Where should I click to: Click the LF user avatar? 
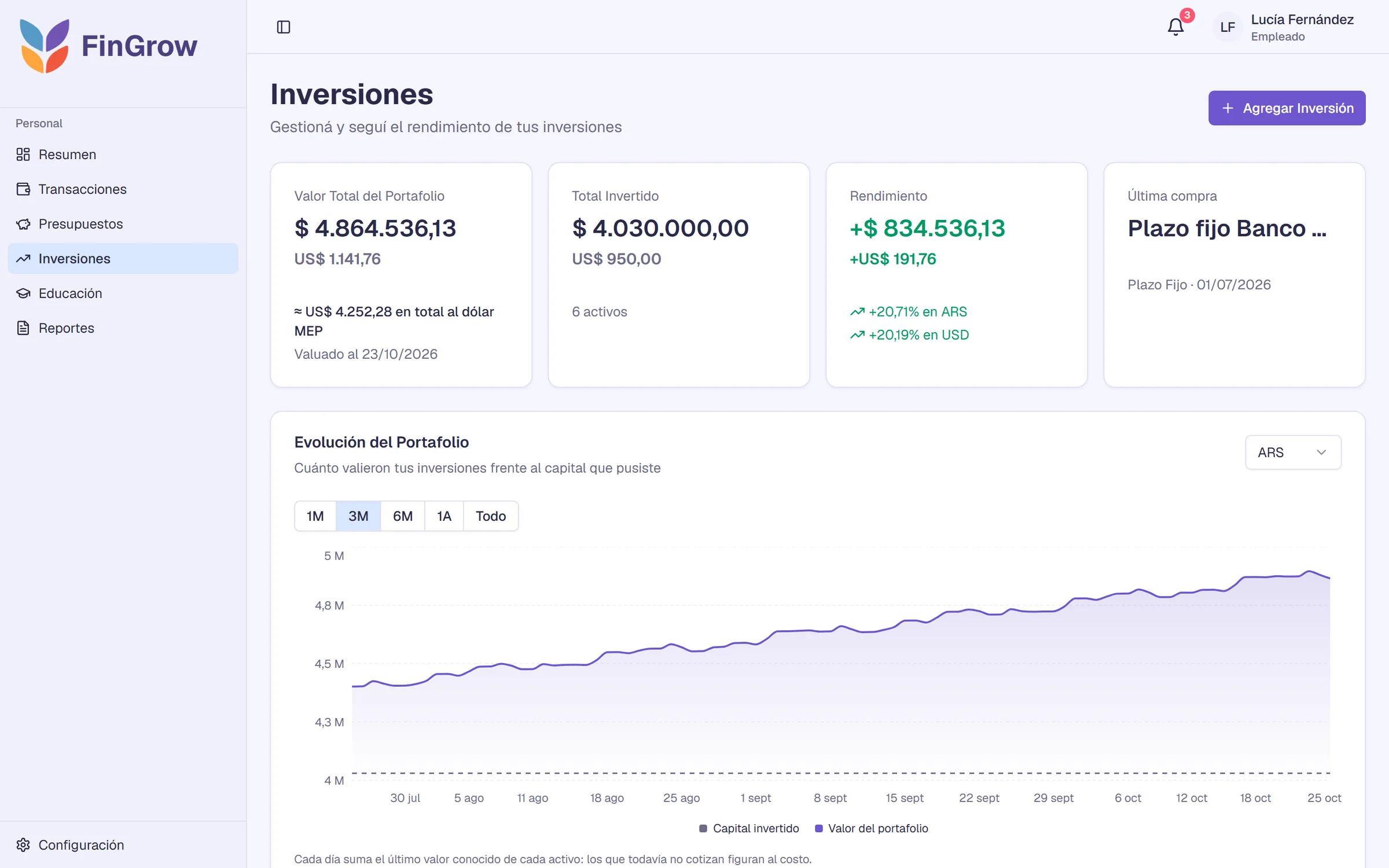pyautogui.click(x=1227, y=27)
